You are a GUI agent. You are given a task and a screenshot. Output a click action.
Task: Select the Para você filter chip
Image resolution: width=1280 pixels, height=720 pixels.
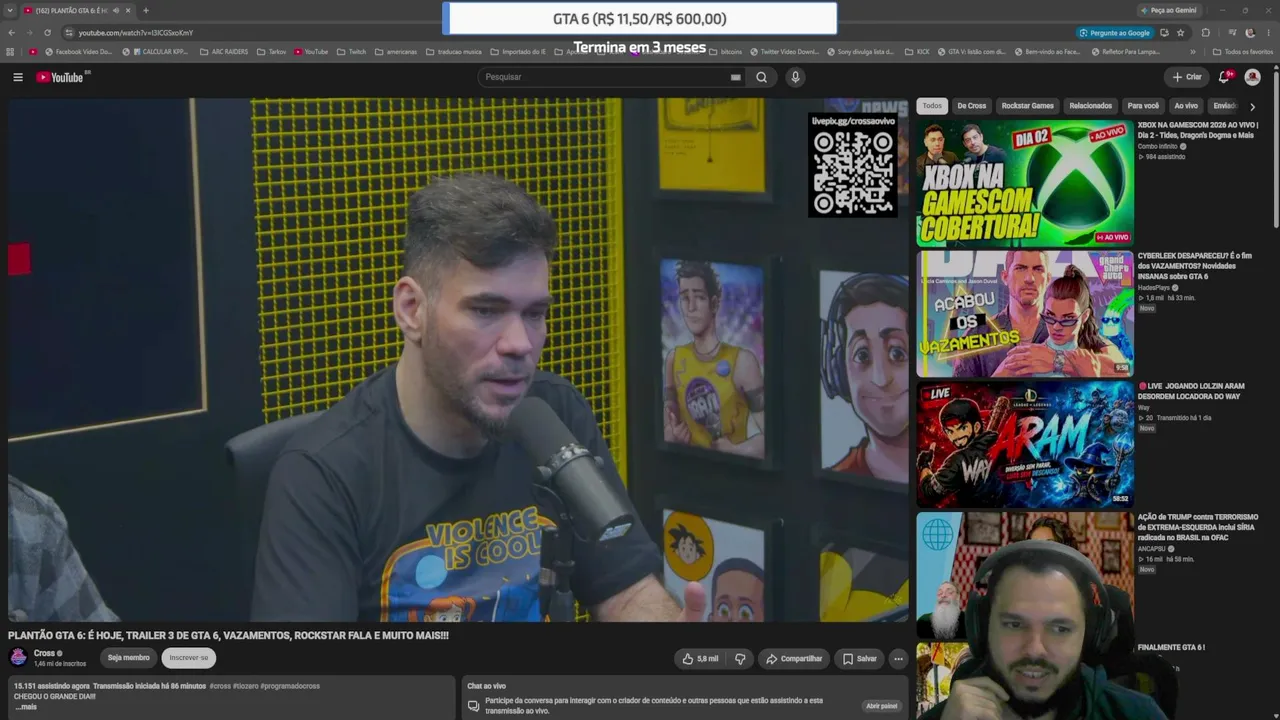pos(1143,106)
